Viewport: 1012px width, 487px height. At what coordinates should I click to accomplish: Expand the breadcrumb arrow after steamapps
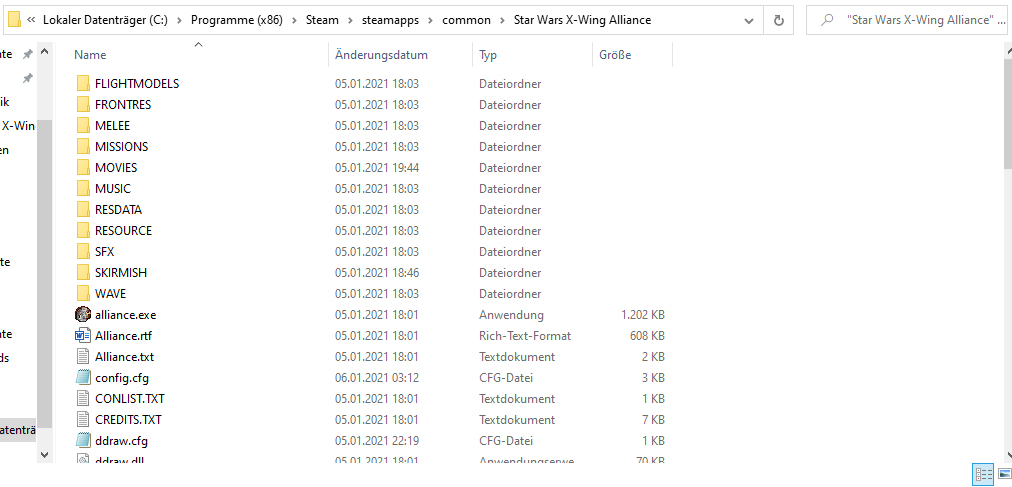coord(430,20)
